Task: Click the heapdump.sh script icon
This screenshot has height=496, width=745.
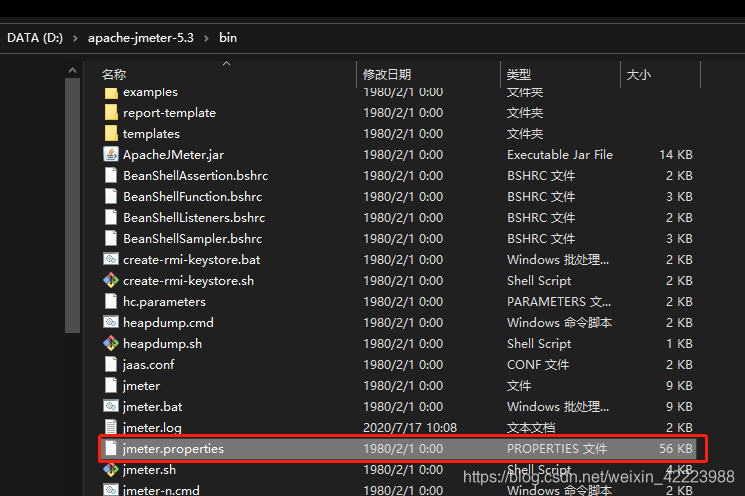Action: [111, 343]
